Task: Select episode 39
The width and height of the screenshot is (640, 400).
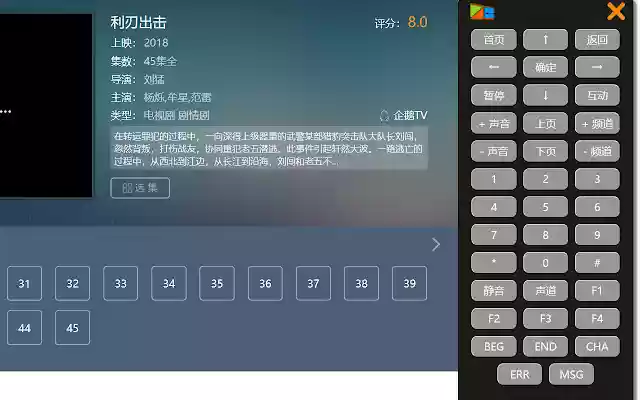Action: pos(410,284)
